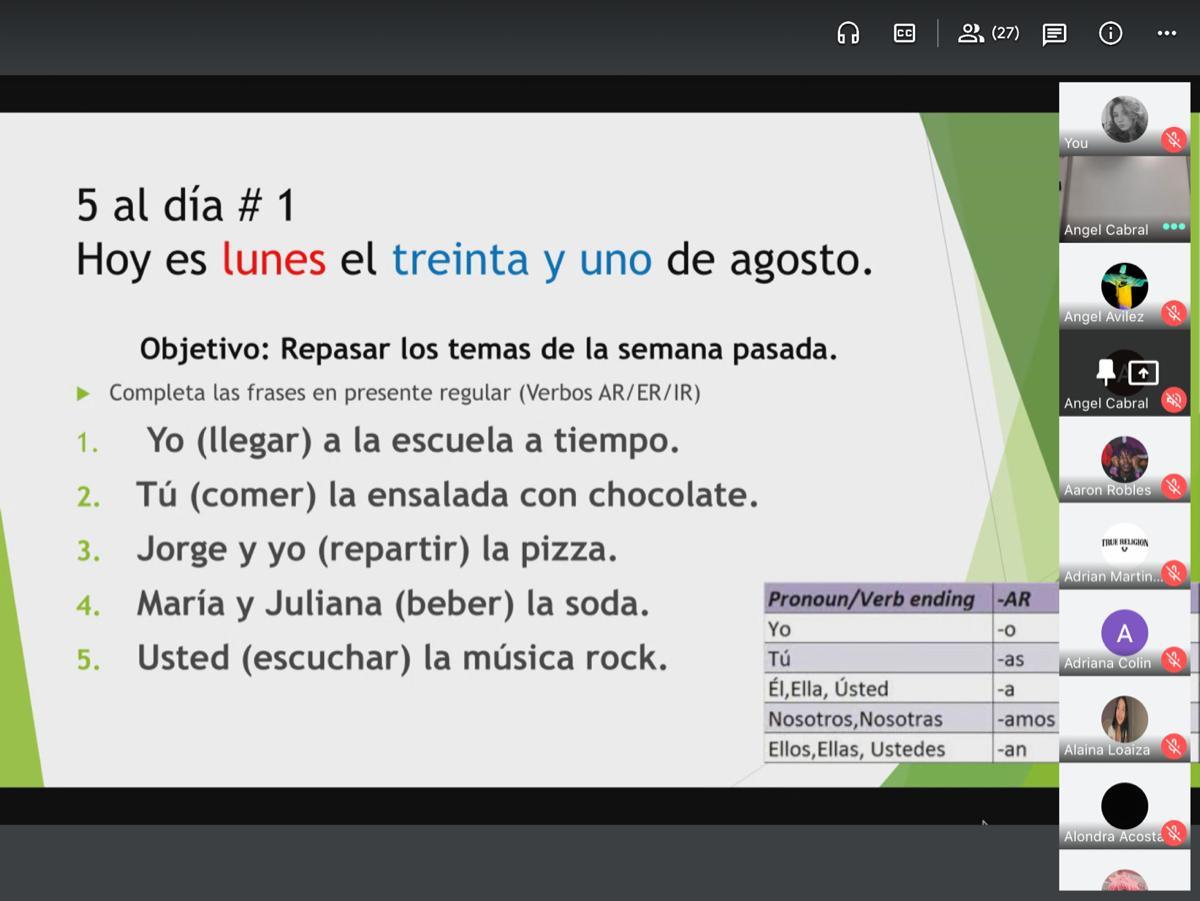
Task: Select Angel Cabral's camera thumbnail
Action: tap(1124, 199)
